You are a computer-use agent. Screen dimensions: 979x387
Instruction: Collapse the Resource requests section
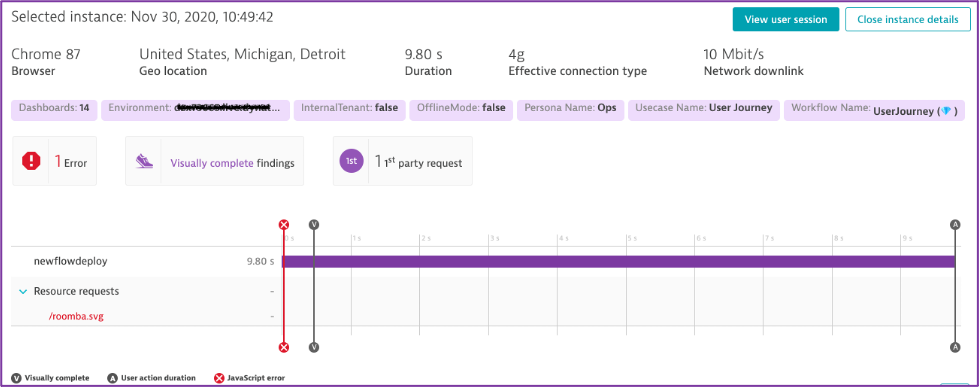[23, 291]
